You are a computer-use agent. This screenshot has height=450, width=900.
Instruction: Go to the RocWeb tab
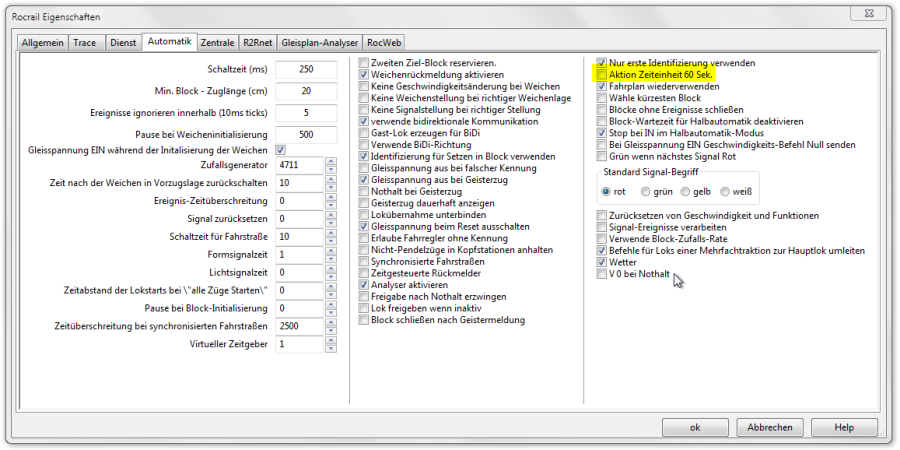[x=384, y=42]
